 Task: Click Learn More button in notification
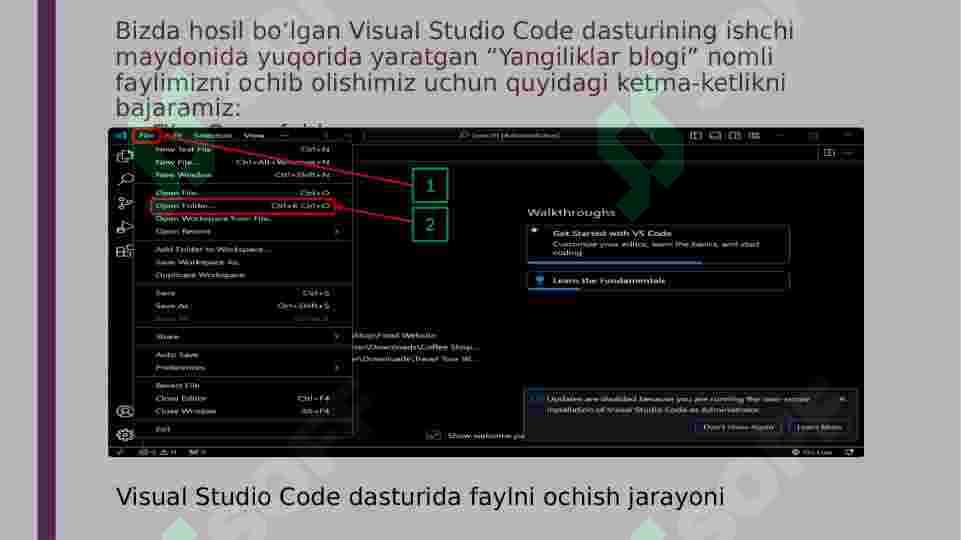[819, 427]
